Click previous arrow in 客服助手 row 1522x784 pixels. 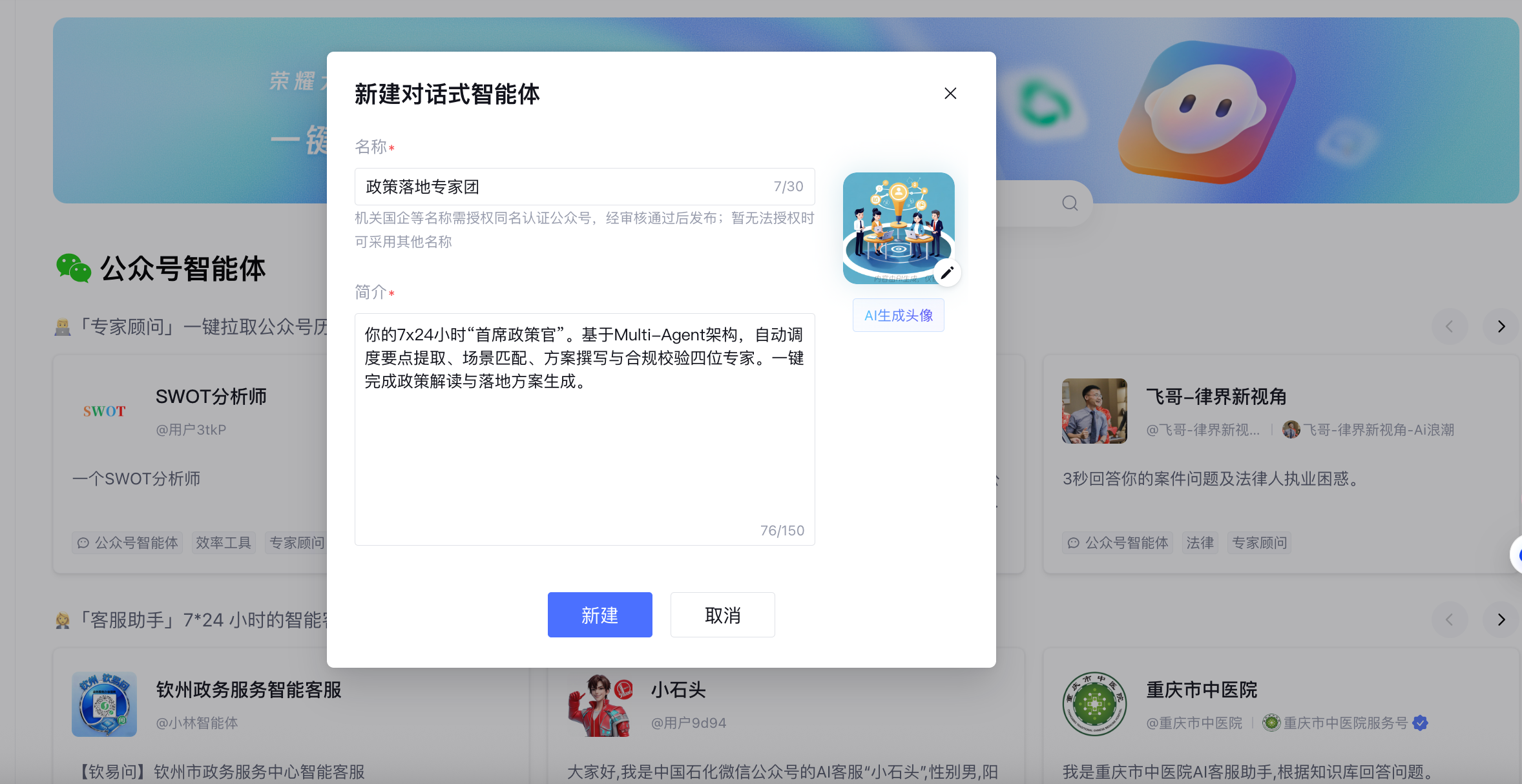coord(1449,620)
